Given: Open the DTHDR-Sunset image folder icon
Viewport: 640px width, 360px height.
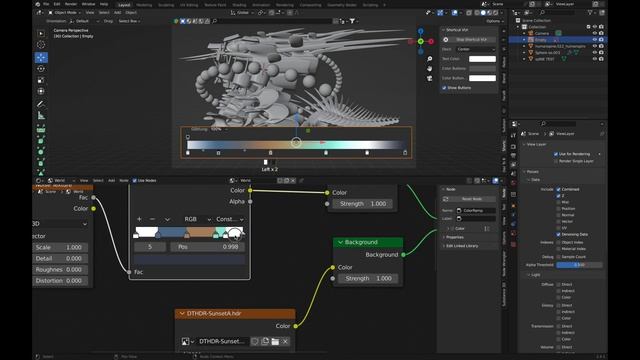Looking at the screenshot, I should 275,341.
